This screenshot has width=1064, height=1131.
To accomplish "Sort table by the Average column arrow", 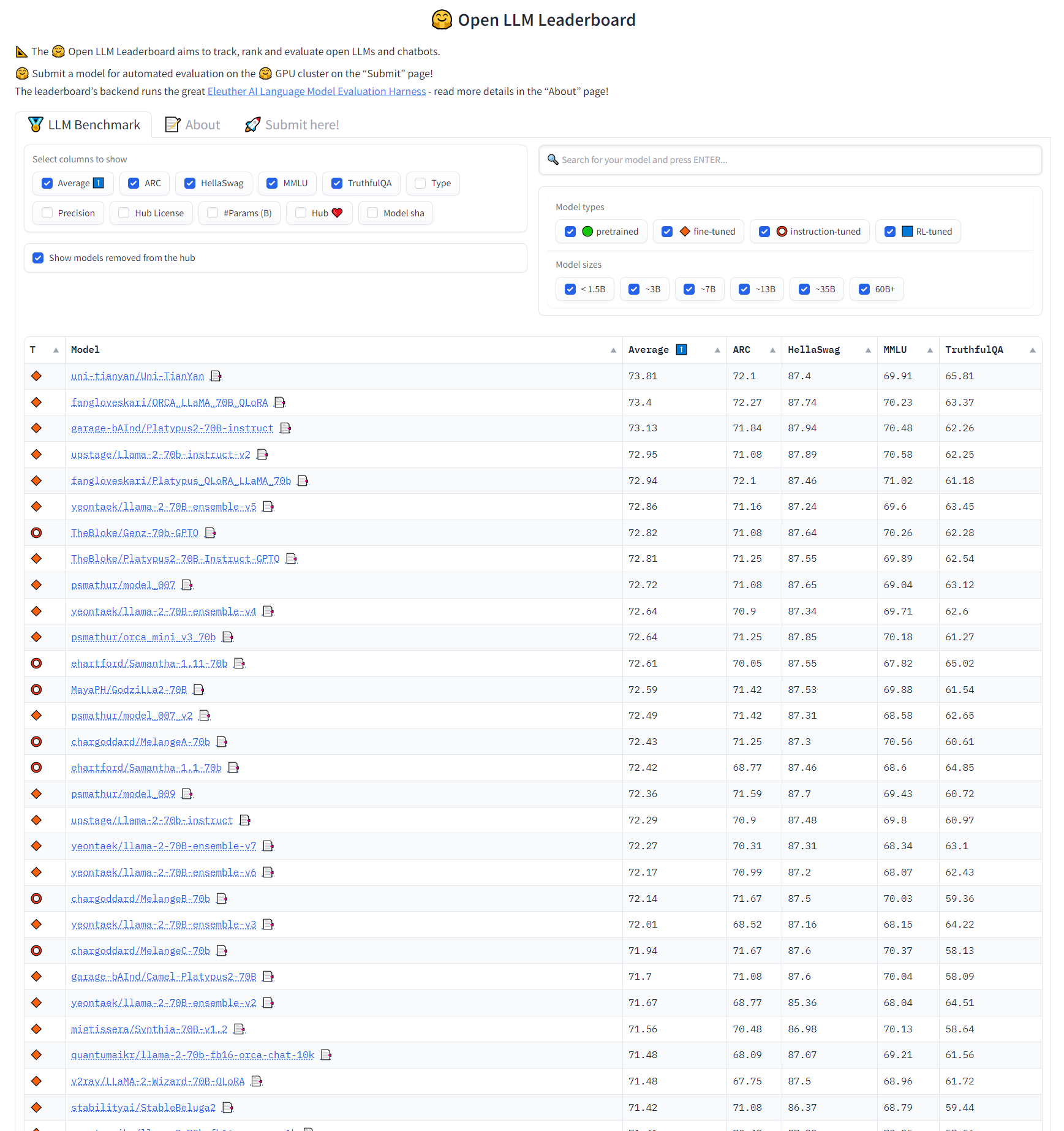I will pyautogui.click(x=717, y=350).
